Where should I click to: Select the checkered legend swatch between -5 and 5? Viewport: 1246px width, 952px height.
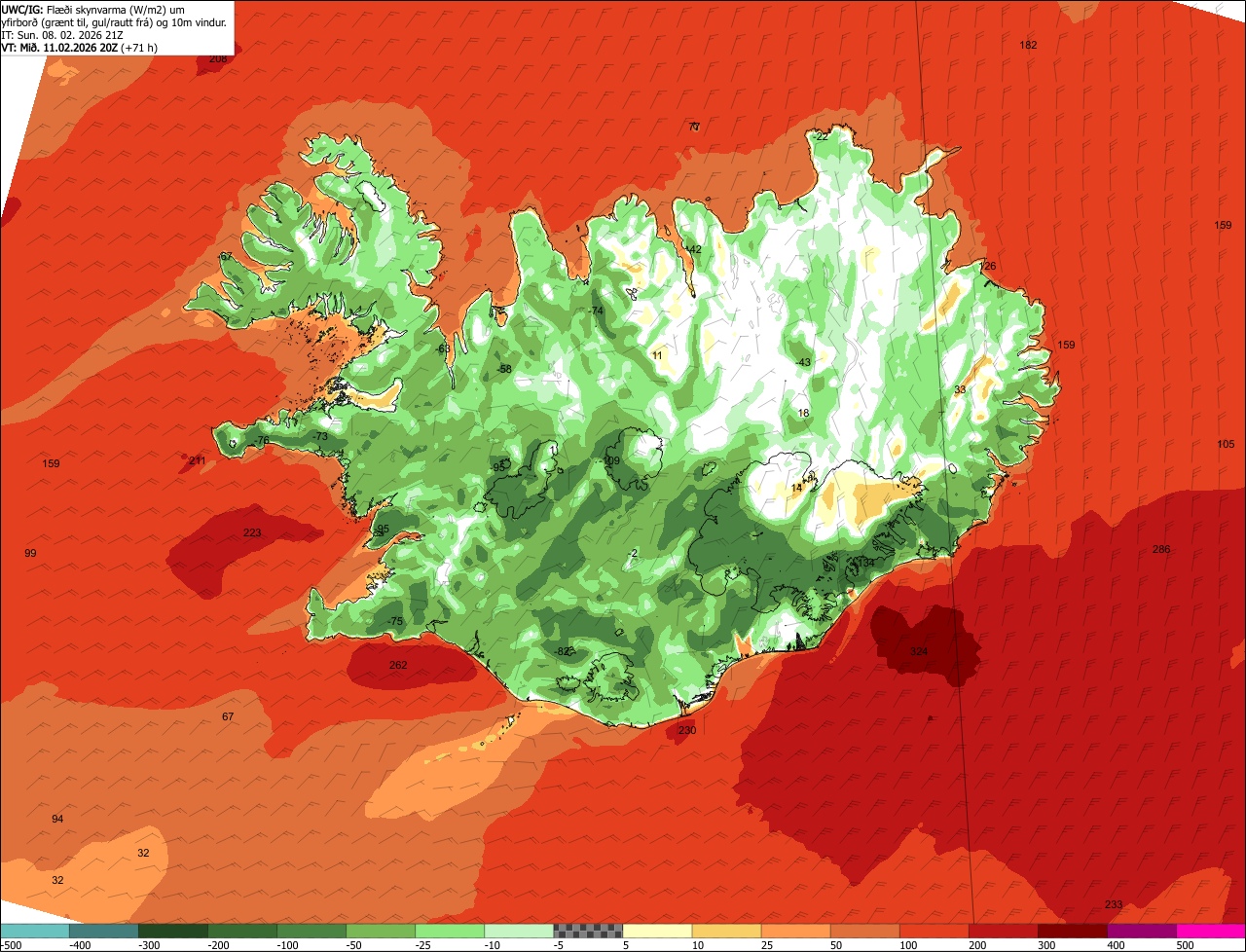coord(588,931)
